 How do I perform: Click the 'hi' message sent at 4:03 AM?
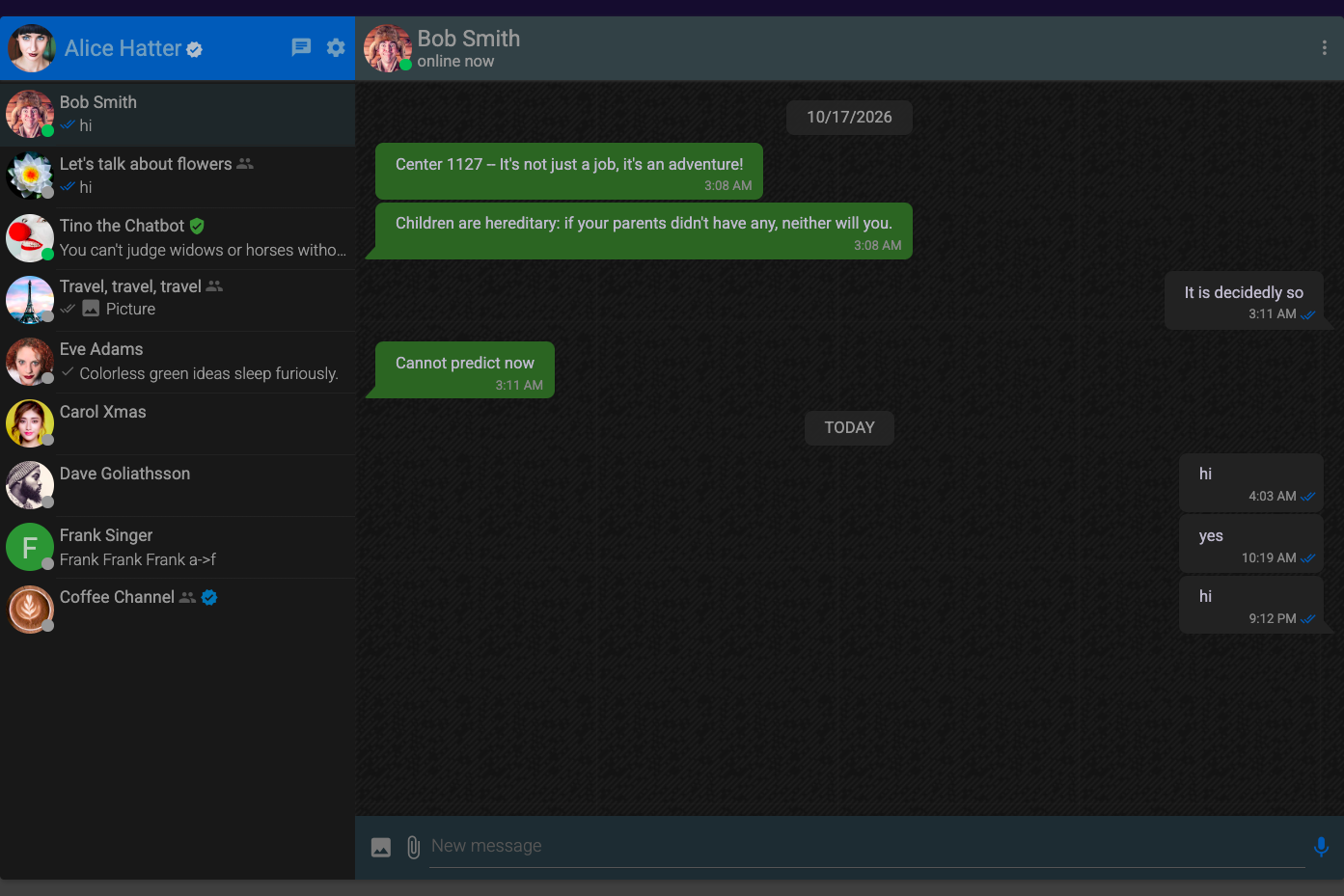coord(1251,482)
